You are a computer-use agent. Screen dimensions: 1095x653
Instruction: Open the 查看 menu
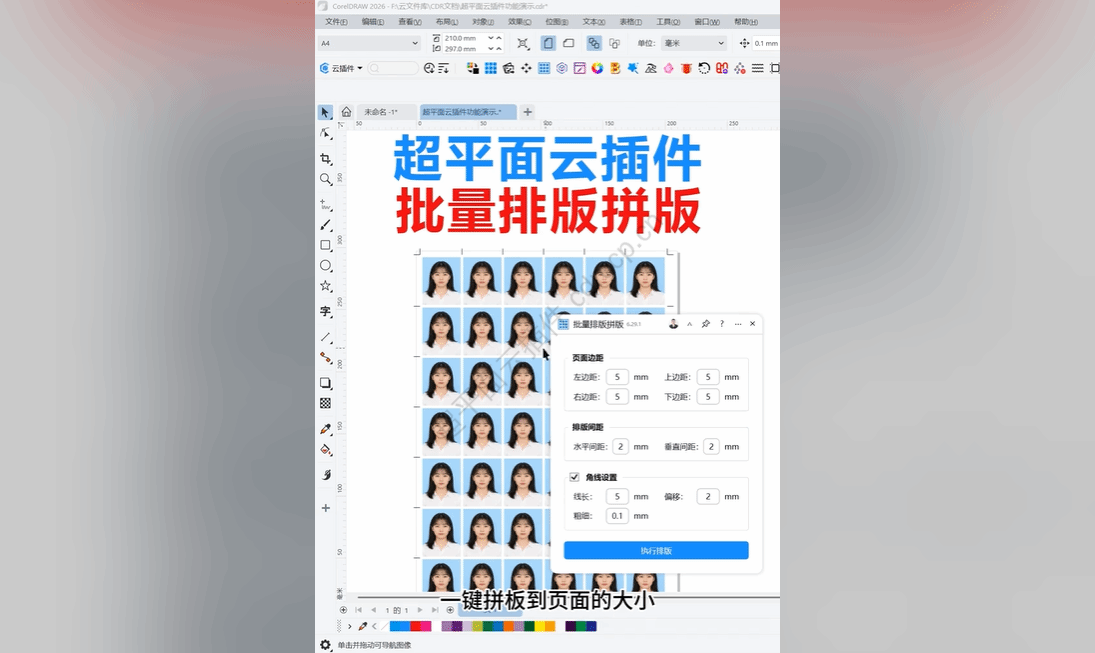point(410,22)
